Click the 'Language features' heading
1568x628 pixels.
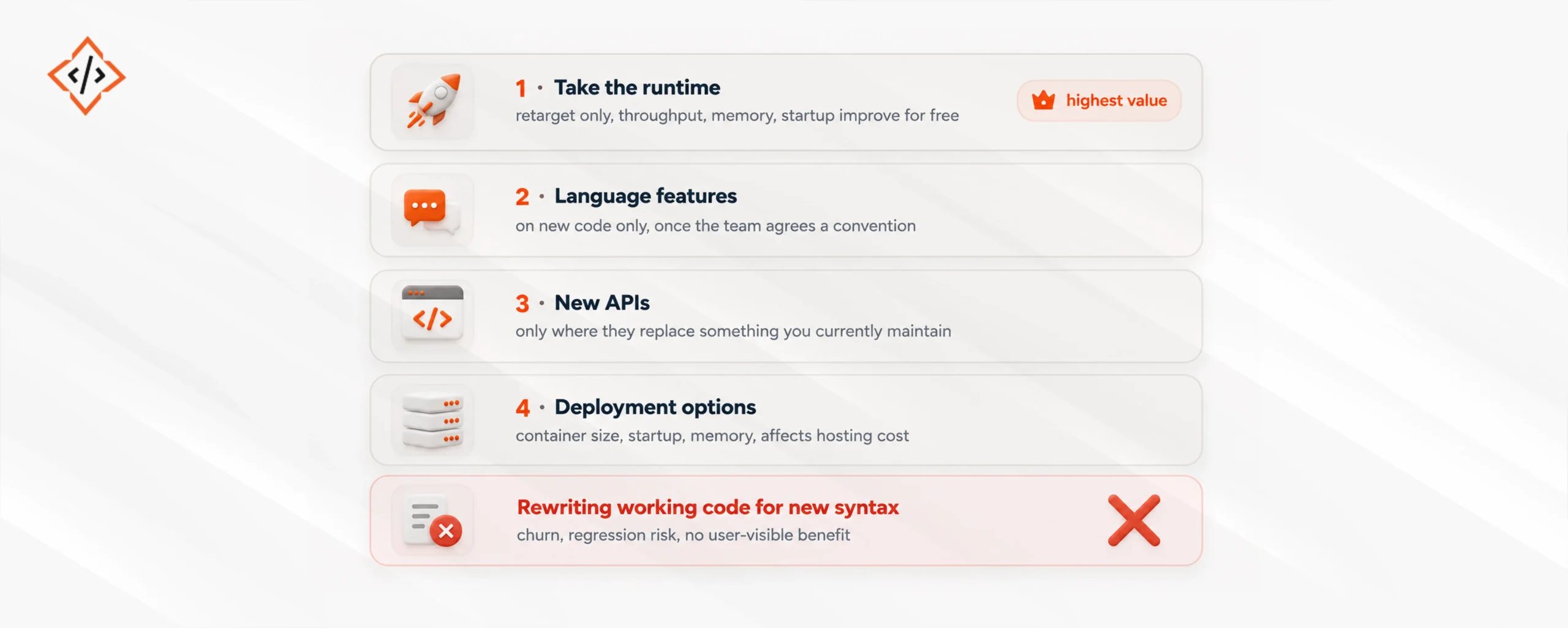(646, 196)
